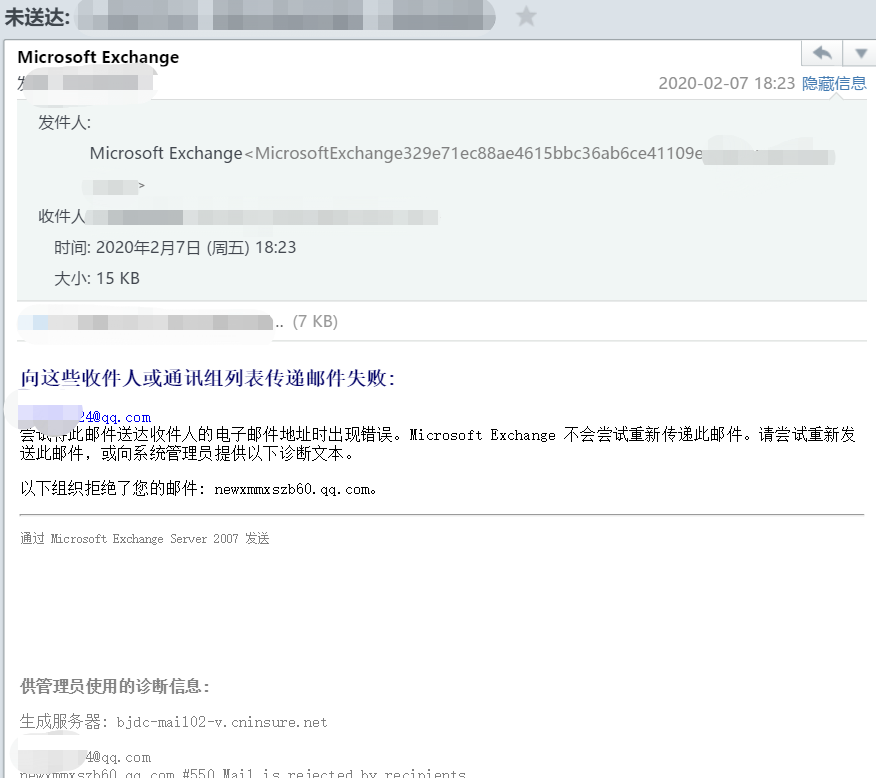Select the 时间: 2020年2月7日 line
876x778 pixels.
click(175, 247)
